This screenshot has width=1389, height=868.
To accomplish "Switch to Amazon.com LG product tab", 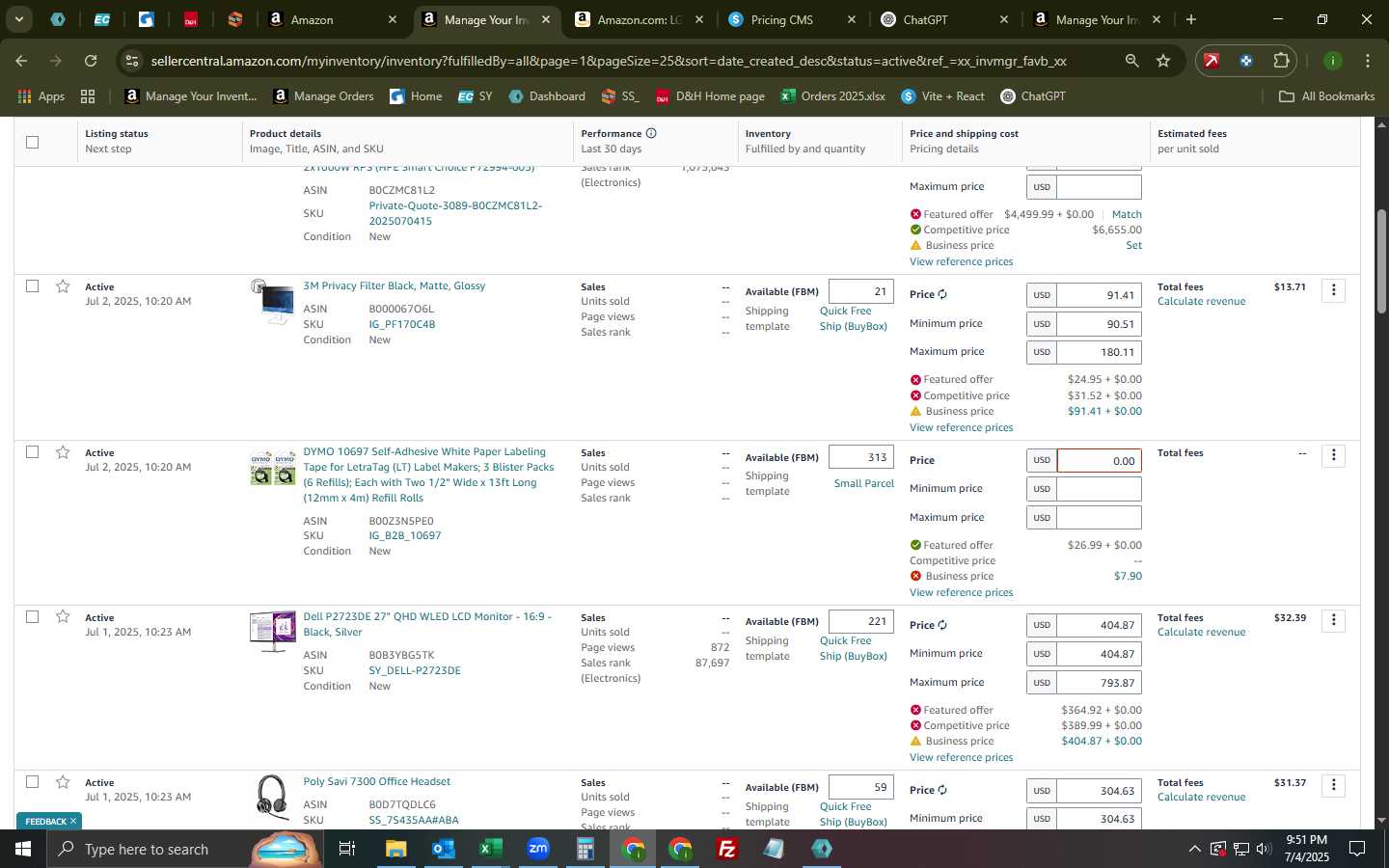I will [x=639, y=19].
